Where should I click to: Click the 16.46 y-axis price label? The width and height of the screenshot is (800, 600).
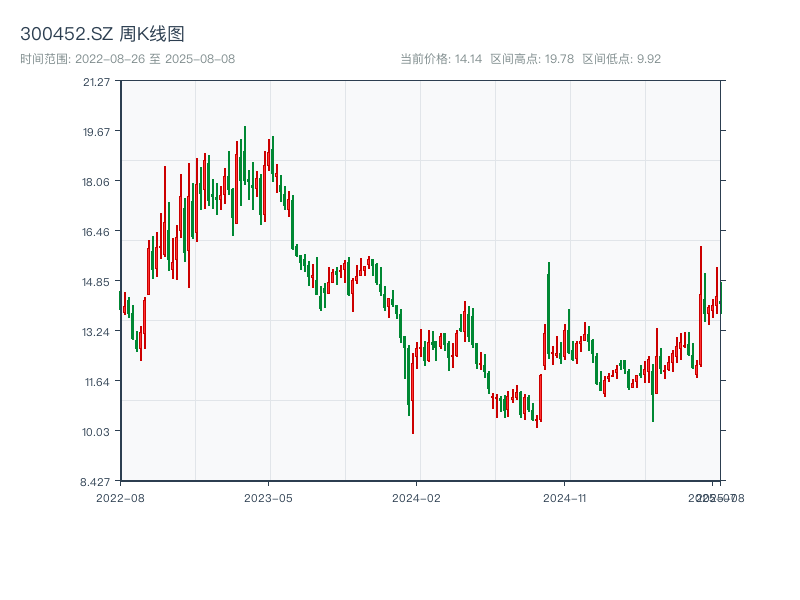[x=97, y=231]
